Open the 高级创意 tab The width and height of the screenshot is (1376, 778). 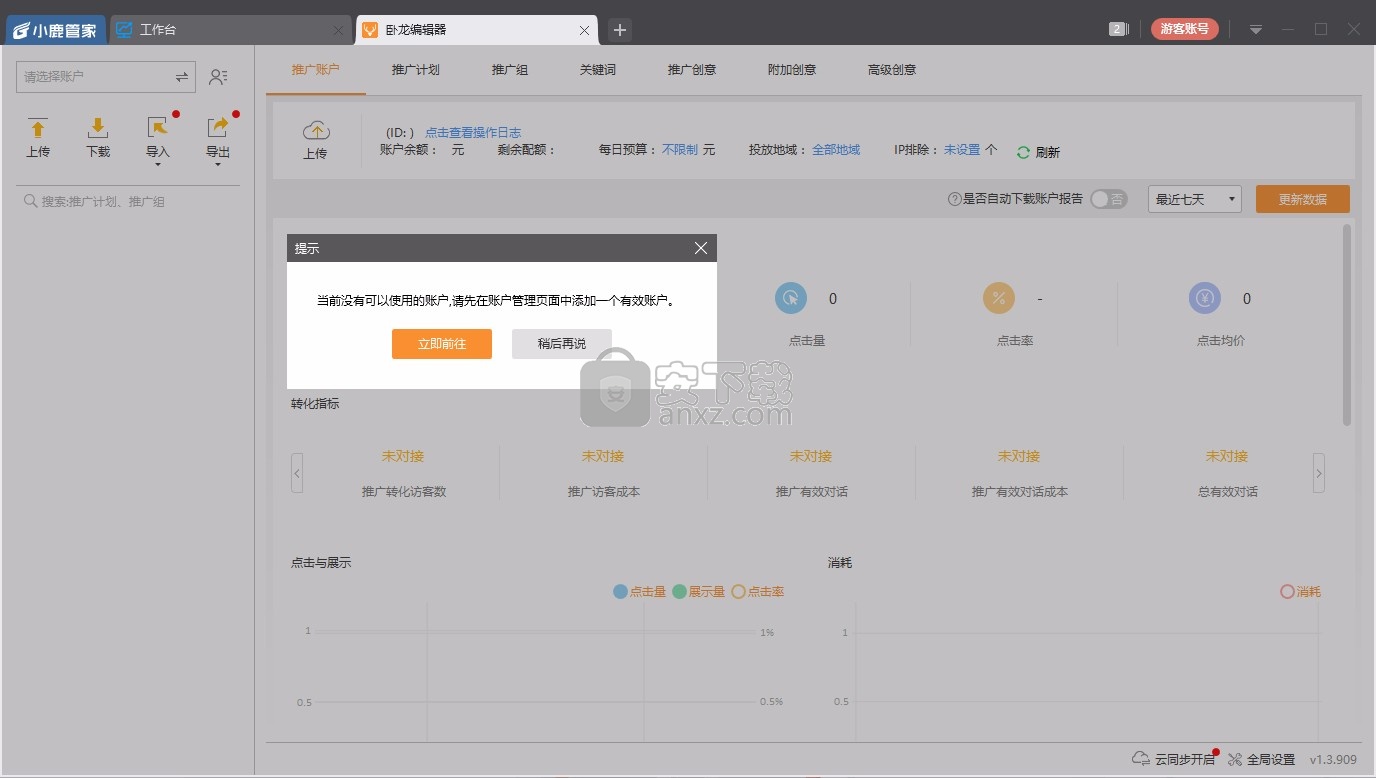(892, 70)
